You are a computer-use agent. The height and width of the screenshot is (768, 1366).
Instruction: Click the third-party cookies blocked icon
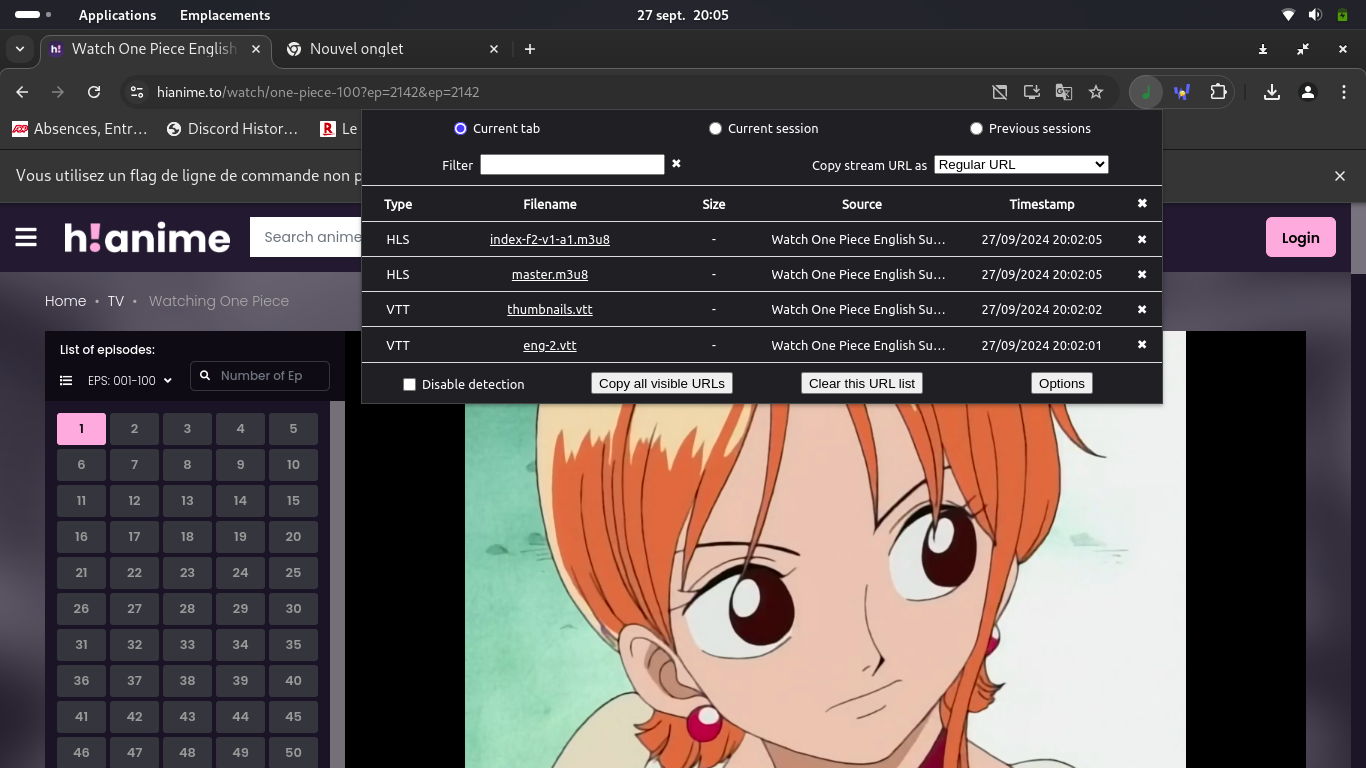[1000, 92]
